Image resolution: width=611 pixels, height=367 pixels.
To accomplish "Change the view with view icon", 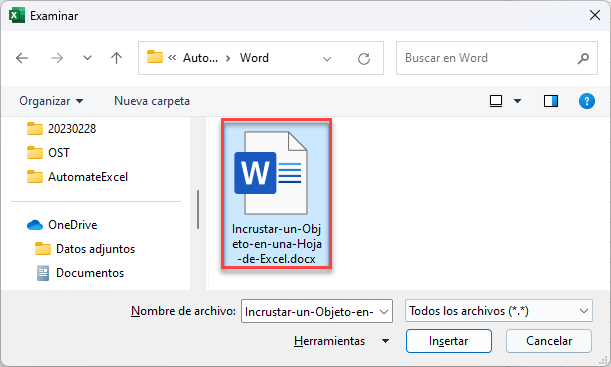I will pos(496,101).
